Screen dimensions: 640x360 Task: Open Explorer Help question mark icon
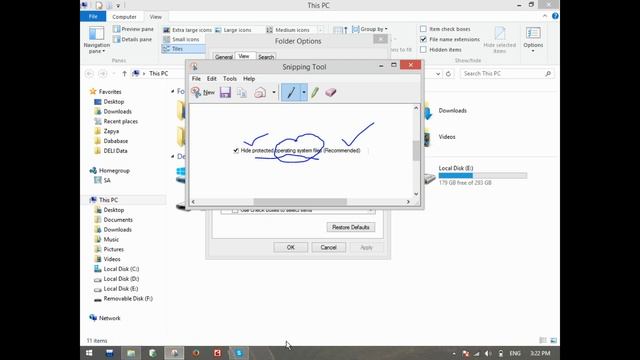(x=555, y=16)
